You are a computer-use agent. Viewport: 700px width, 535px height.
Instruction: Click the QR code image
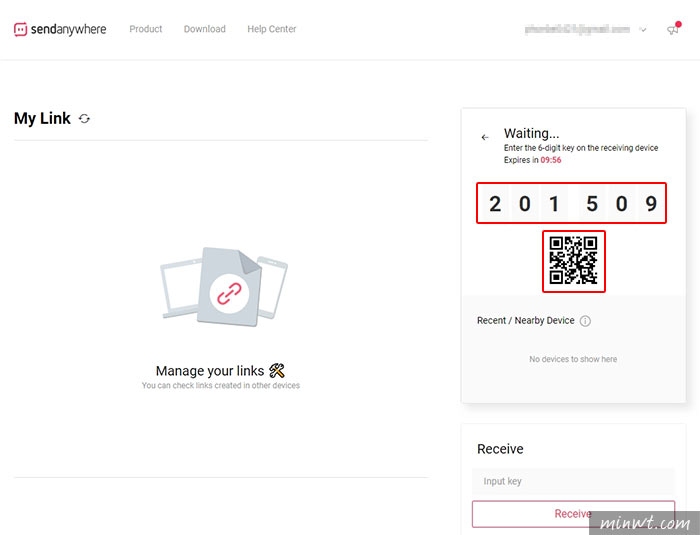[574, 261]
